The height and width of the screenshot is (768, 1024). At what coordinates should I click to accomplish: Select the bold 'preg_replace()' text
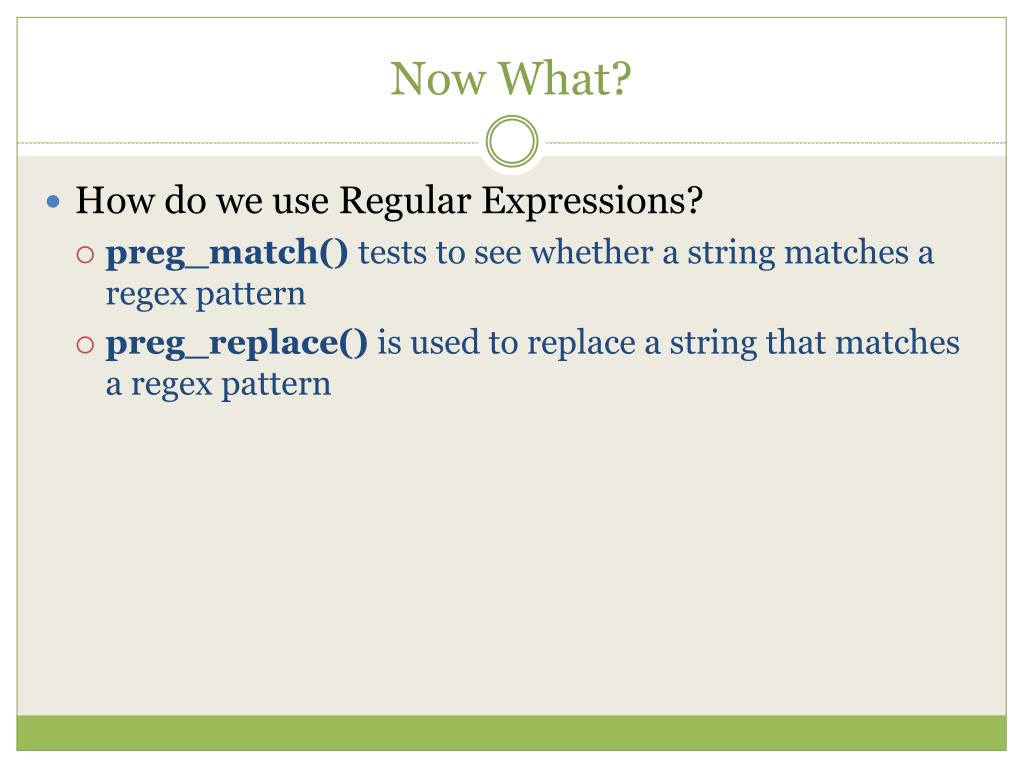[x=236, y=343]
